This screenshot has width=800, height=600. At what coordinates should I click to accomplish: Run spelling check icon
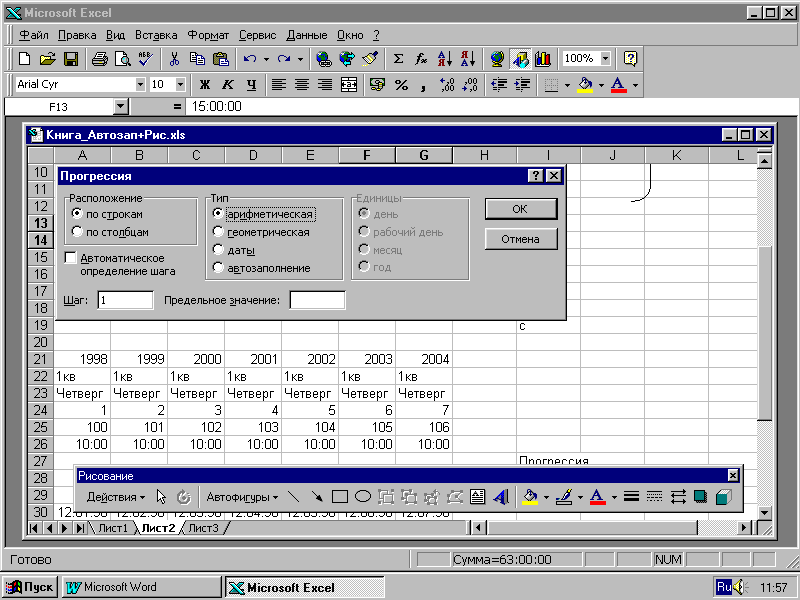point(145,59)
